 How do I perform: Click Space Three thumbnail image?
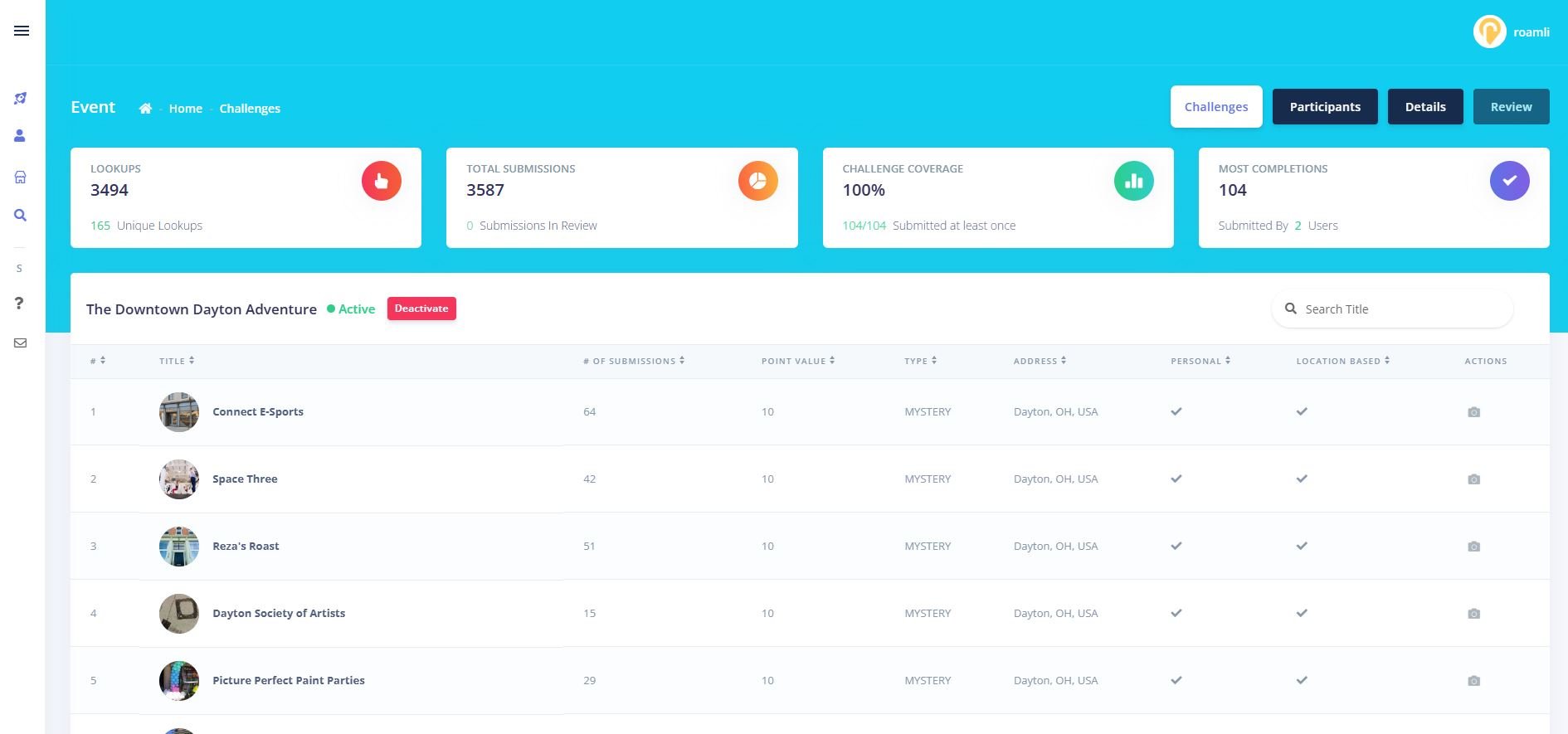pyautogui.click(x=179, y=479)
